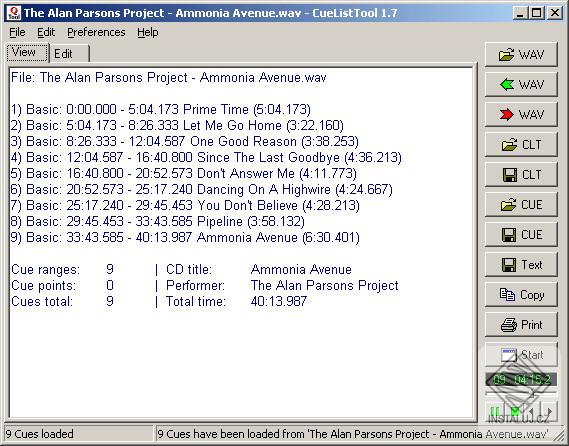Open the Preferences menu
This screenshot has width=569, height=446.
(96, 32)
